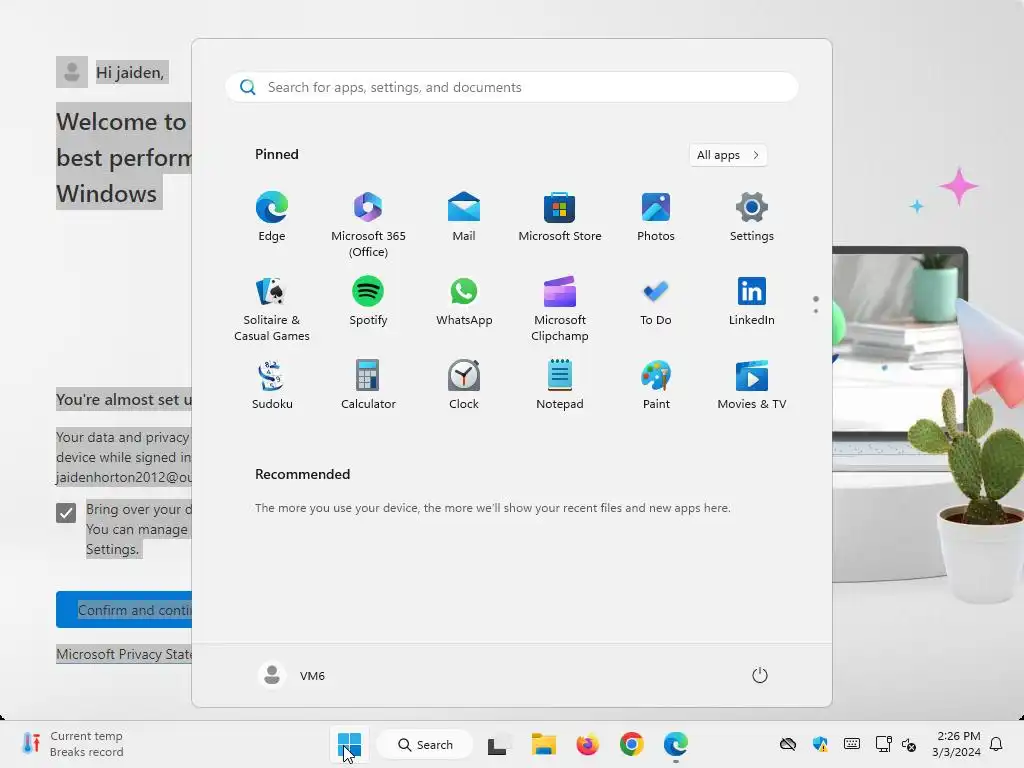Screen dimensions: 1024x768
Task: Launch Sudoku
Action: pyautogui.click(x=272, y=385)
